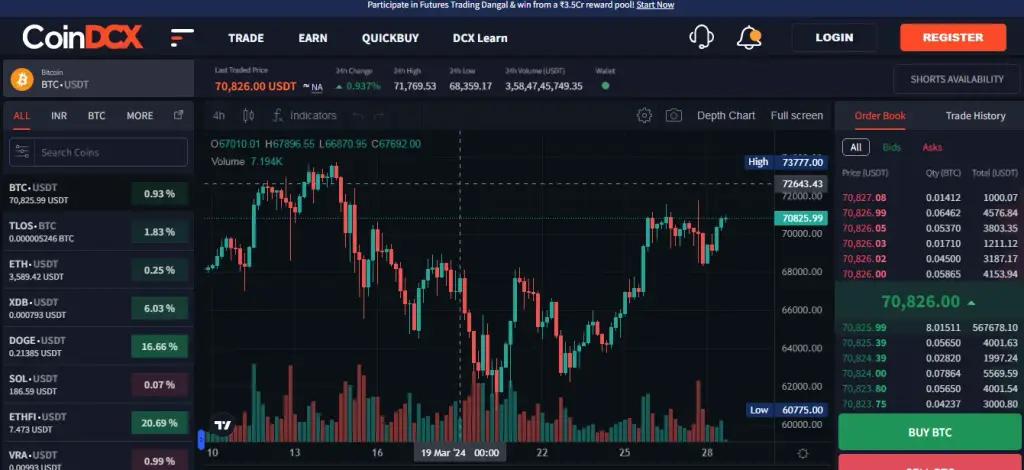This screenshot has width=1024, height=470.
Task: Select the DOGE·USDT market row
Action: click(x=98, y=346)
